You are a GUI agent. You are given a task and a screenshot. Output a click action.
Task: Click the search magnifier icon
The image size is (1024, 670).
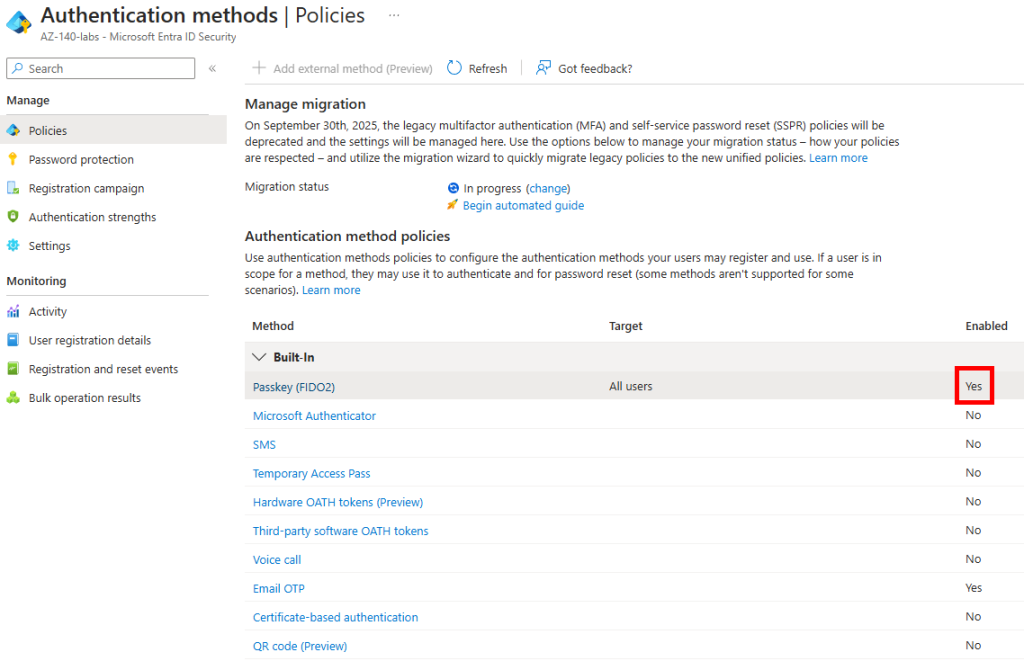coord(18,68)
